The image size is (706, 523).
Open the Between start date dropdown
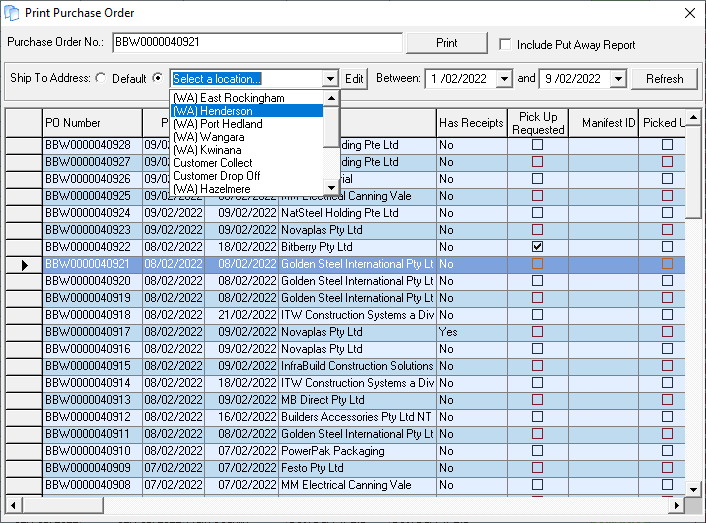(504, 79)
